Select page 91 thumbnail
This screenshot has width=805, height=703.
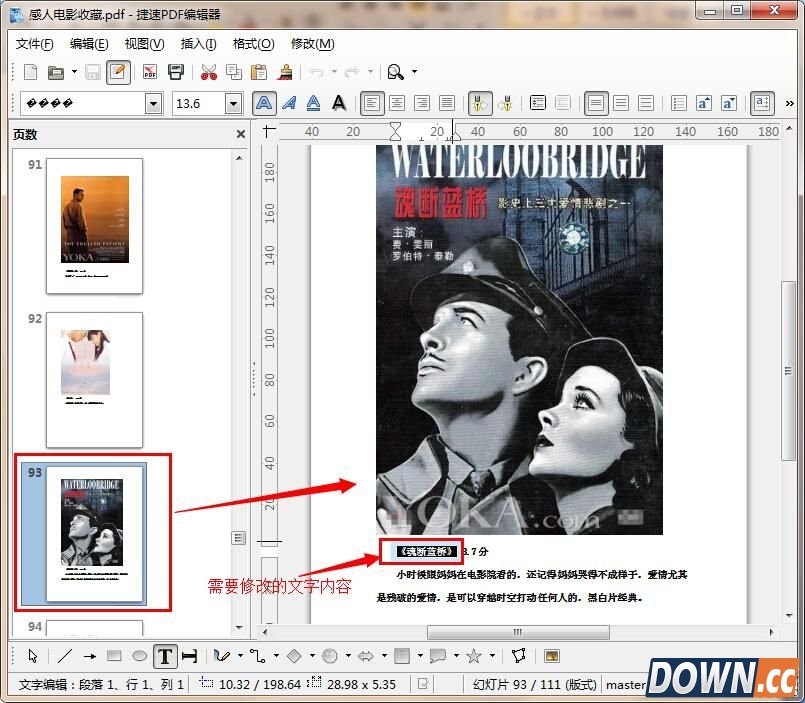tap(95, 225)
